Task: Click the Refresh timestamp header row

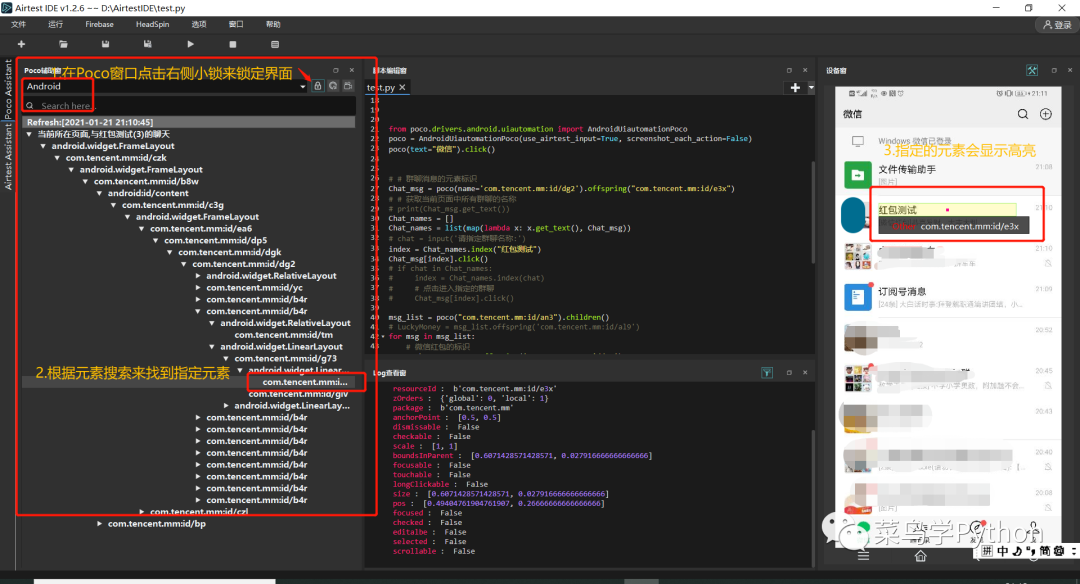Action: (189, 122)
